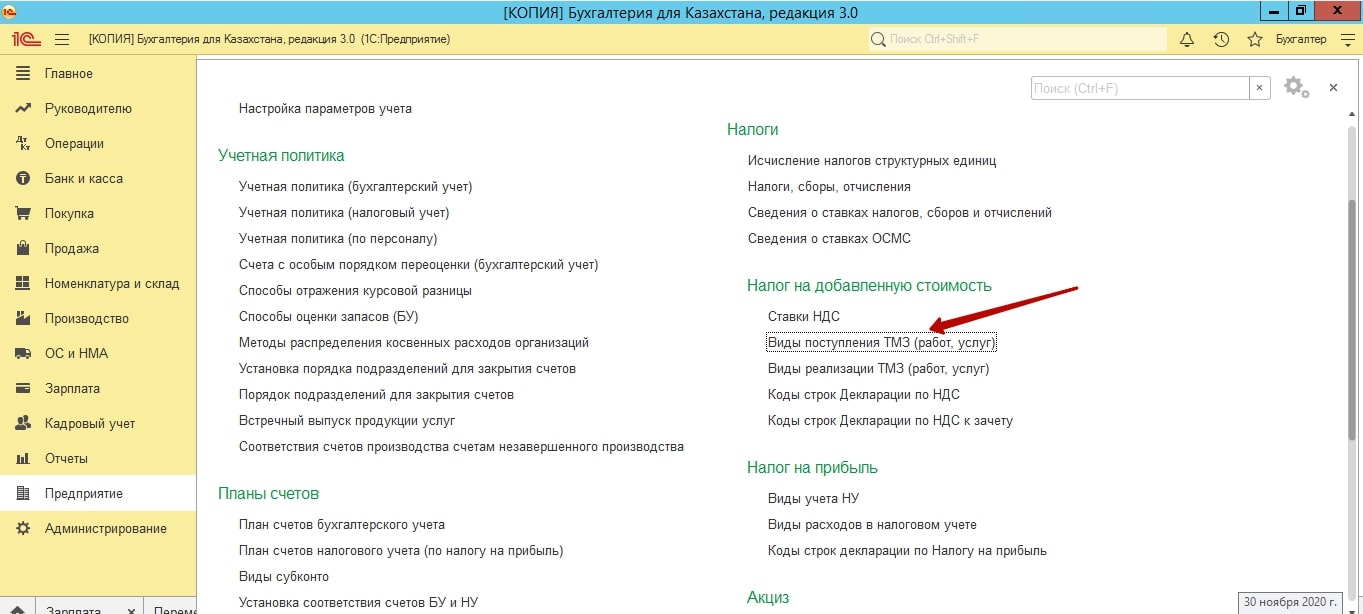Select the Администрирование section
This screenshot has width=1363, height=614.
pyautogui.click(x=105, y=528)
